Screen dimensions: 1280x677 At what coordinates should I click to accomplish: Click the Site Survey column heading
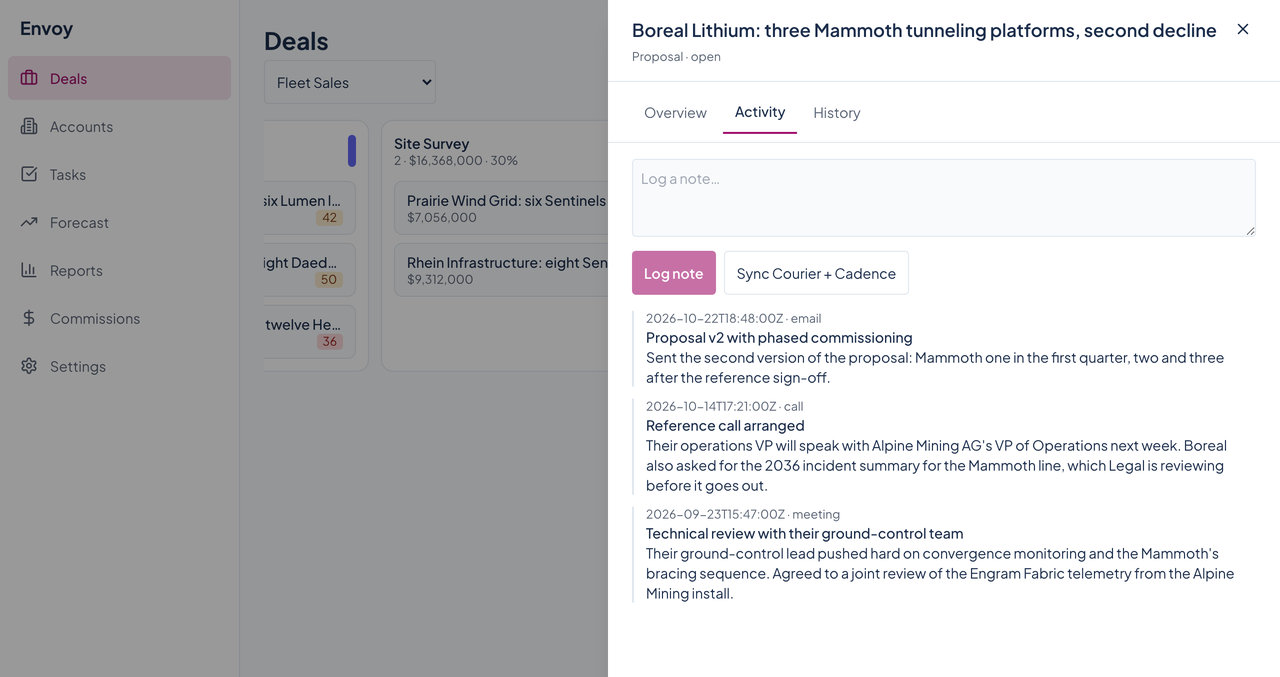(431, 144)
